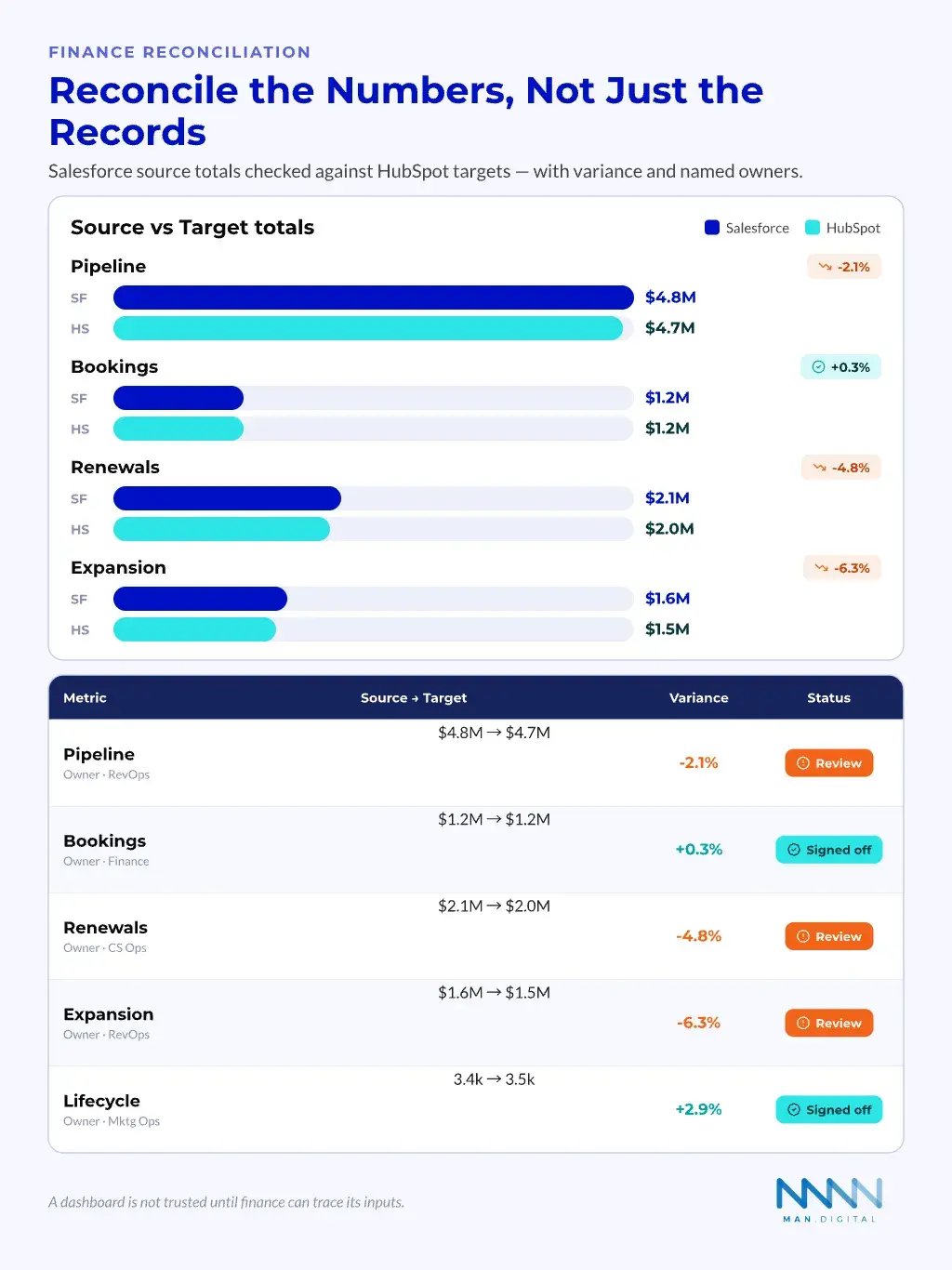Click the Lifecycle metric name in table
952x1270 pixels.
101,1101
